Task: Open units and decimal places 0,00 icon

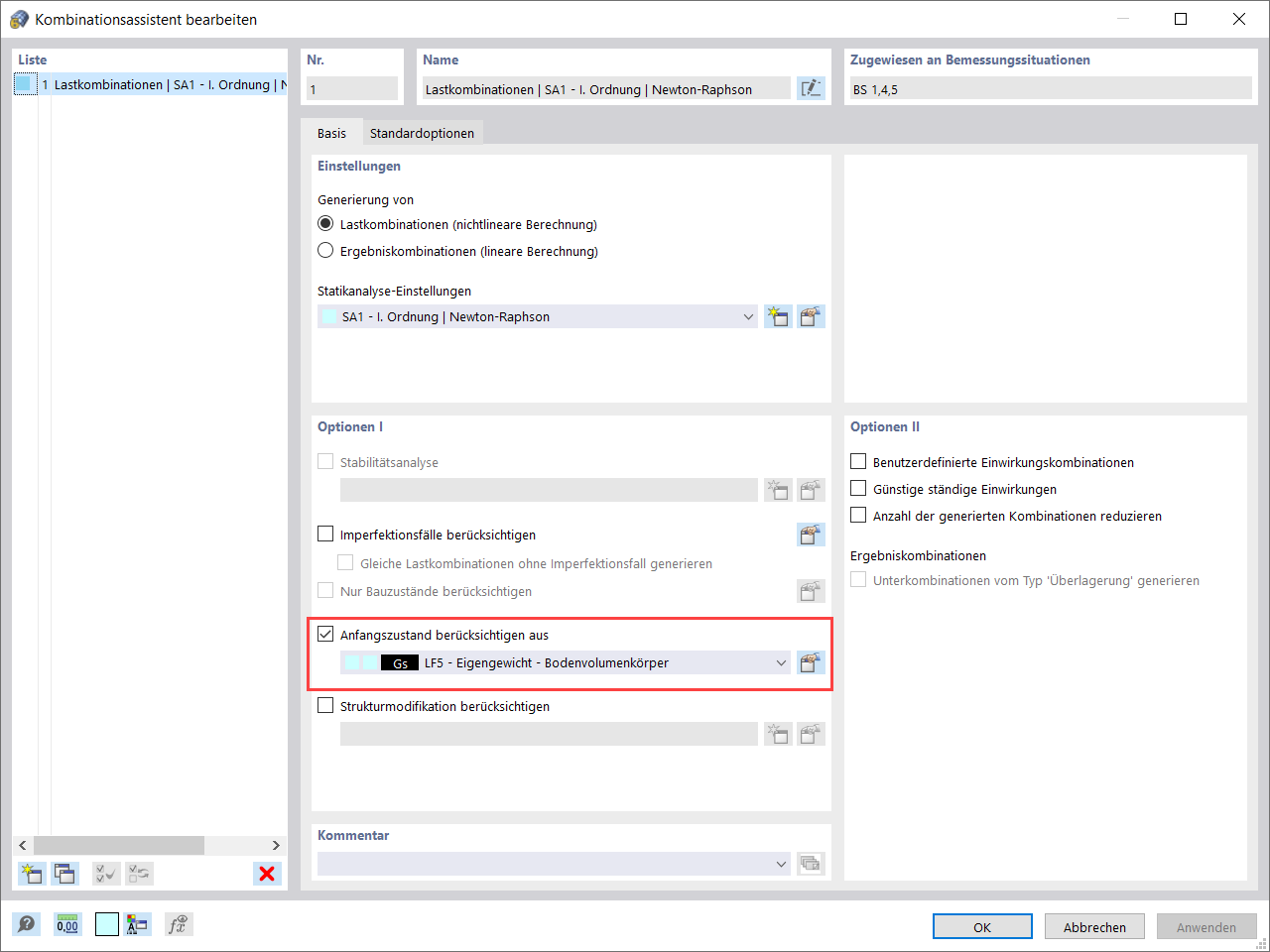Action: point(67,924)
